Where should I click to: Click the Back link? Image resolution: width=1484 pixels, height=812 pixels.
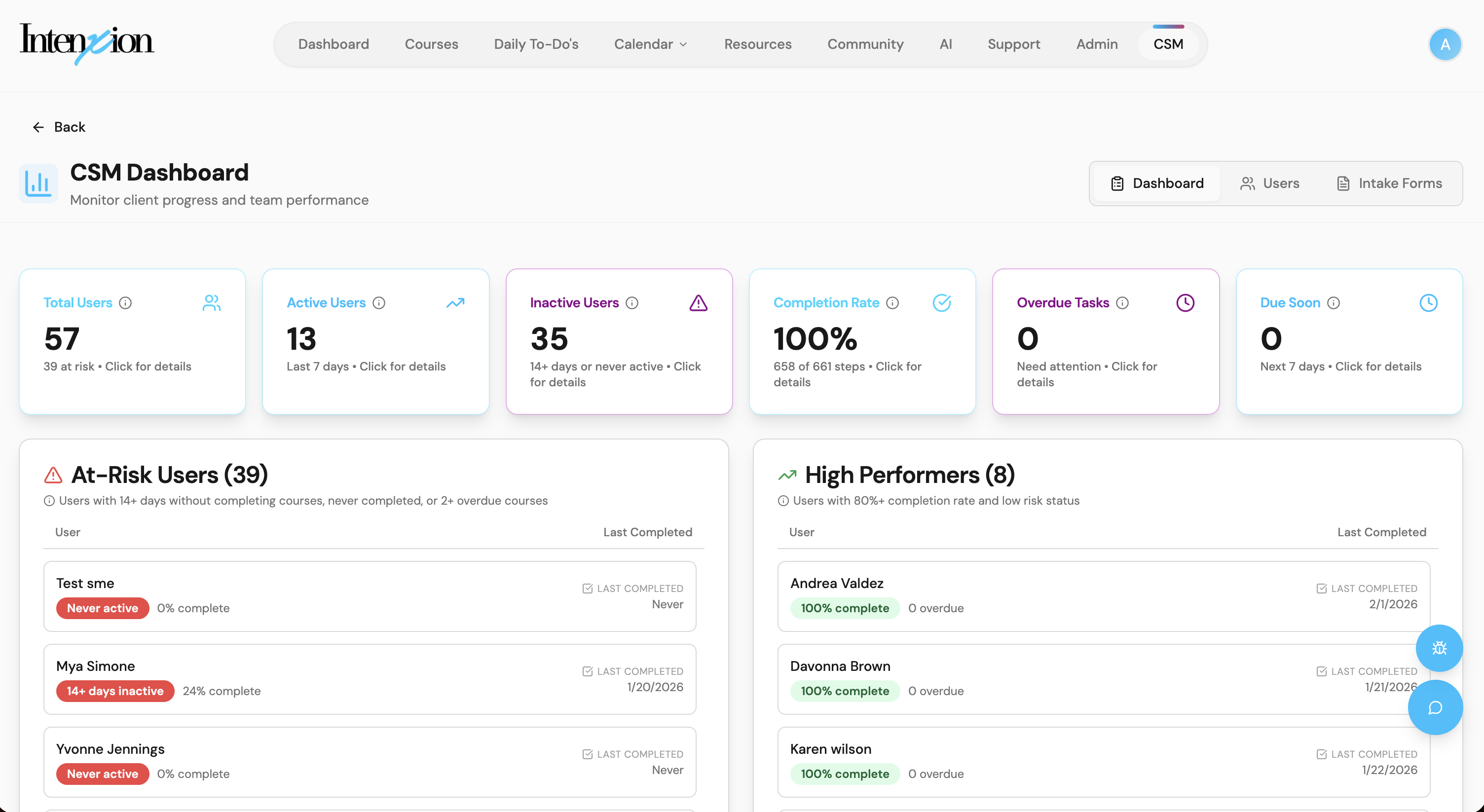pyautogui.click(x=59, y=127)
